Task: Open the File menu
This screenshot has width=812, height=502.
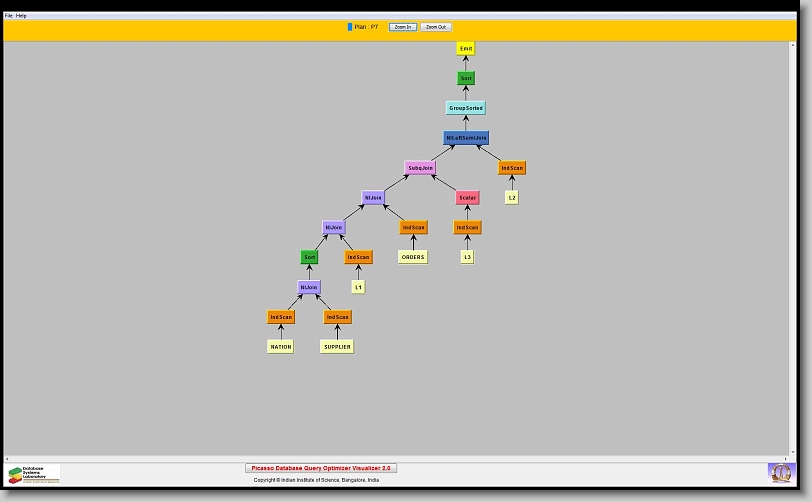Action: 9,16
